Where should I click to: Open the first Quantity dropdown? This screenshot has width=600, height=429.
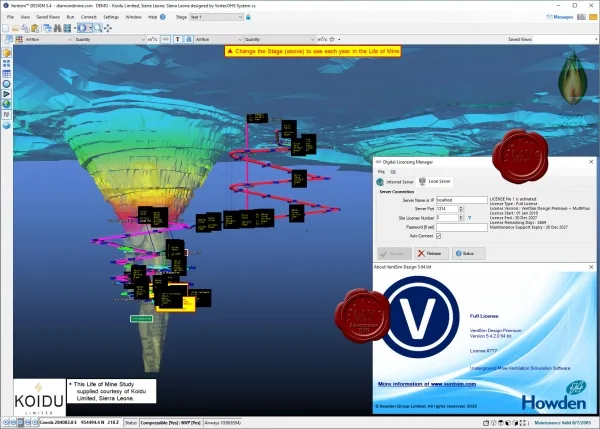tap(110, 39)
